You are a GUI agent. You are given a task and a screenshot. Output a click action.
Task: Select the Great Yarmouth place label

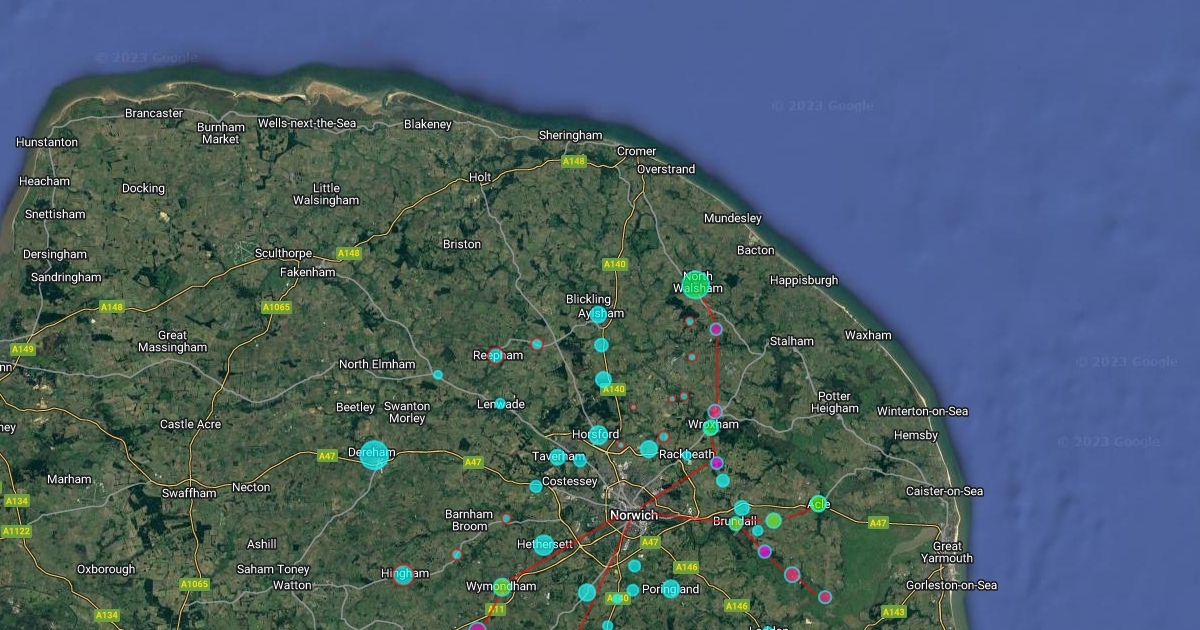point(947,552)
